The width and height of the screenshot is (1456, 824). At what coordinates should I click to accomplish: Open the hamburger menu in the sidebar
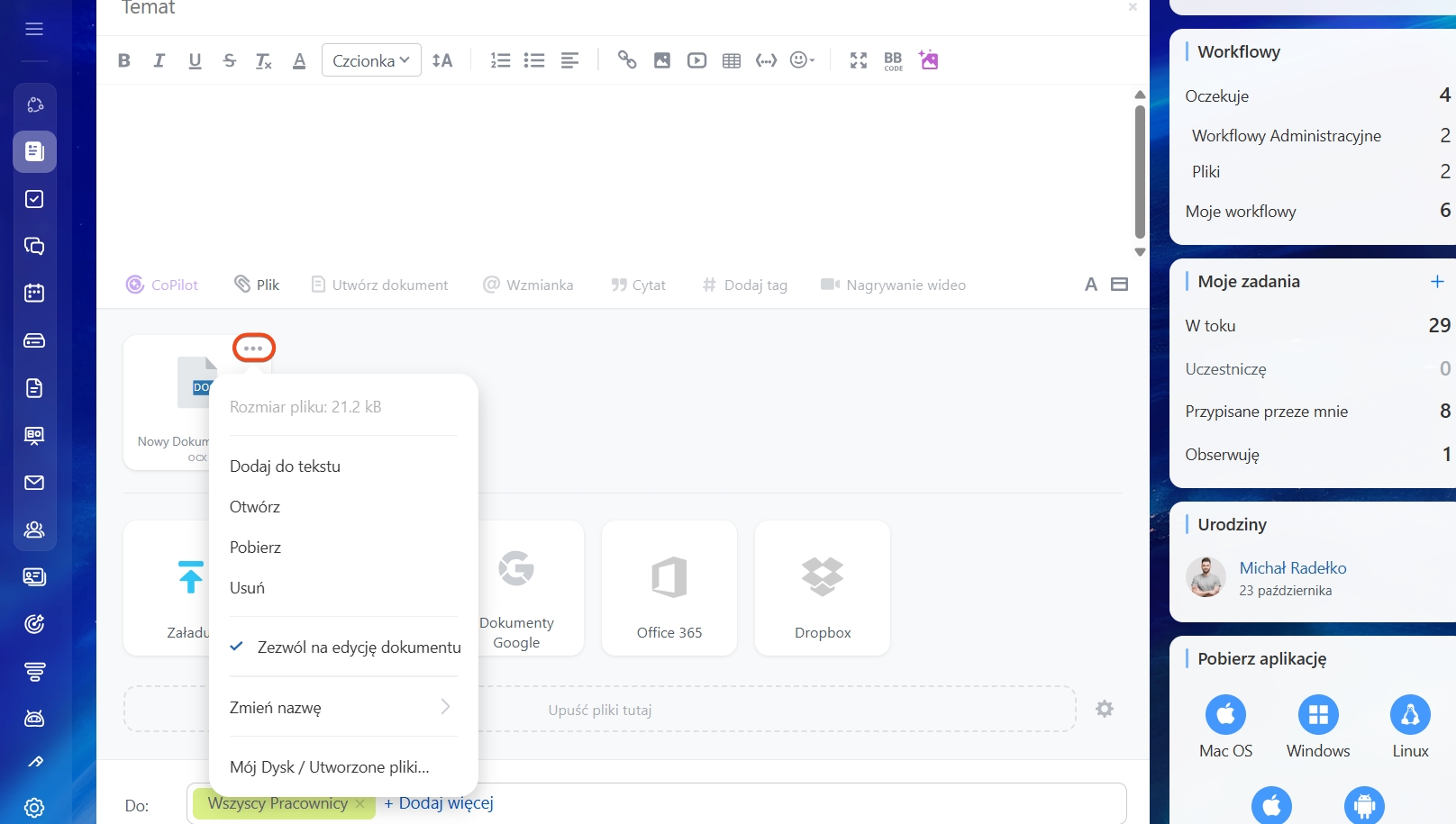(34, 29)
